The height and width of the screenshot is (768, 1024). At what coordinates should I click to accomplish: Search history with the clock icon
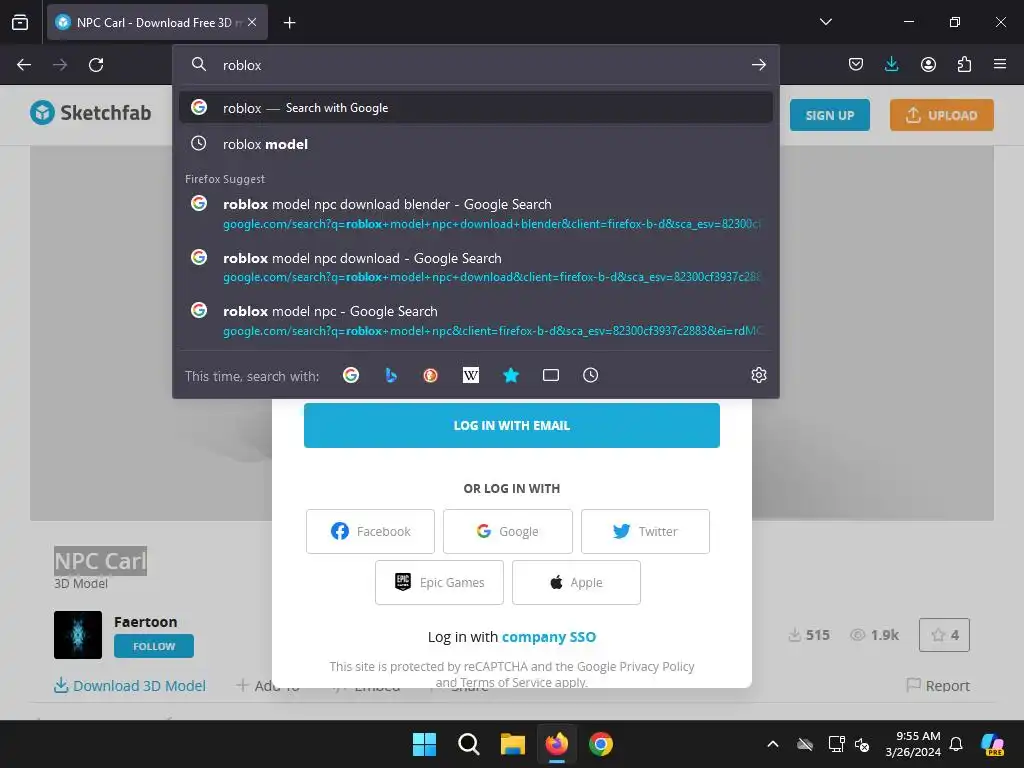[590, 376]
